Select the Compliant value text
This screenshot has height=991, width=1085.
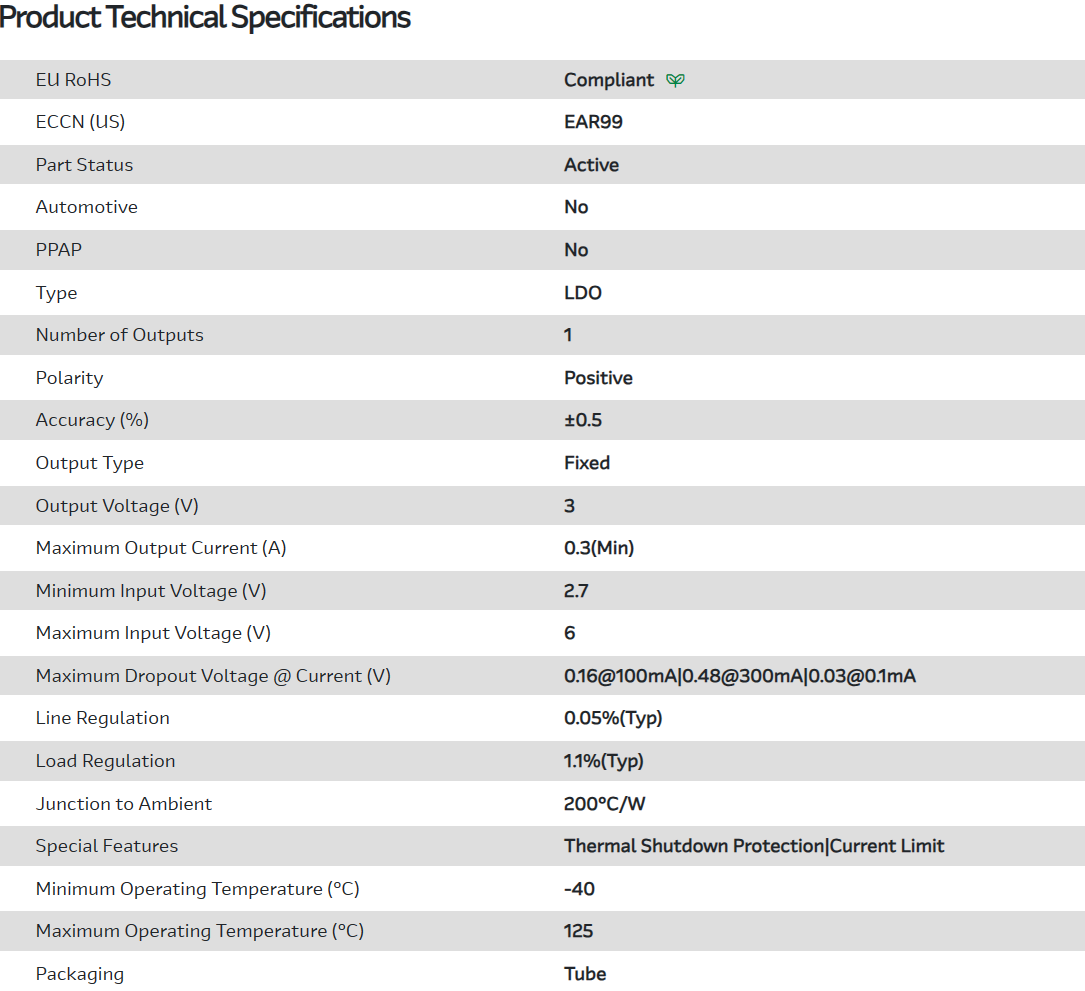click(x=608, y=80)
